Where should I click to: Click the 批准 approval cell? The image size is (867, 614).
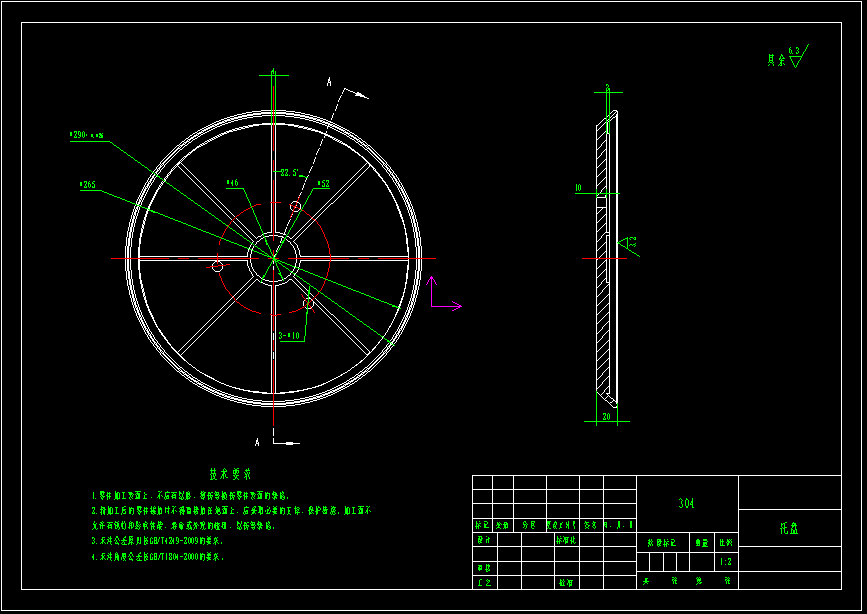tap(566, 582)
